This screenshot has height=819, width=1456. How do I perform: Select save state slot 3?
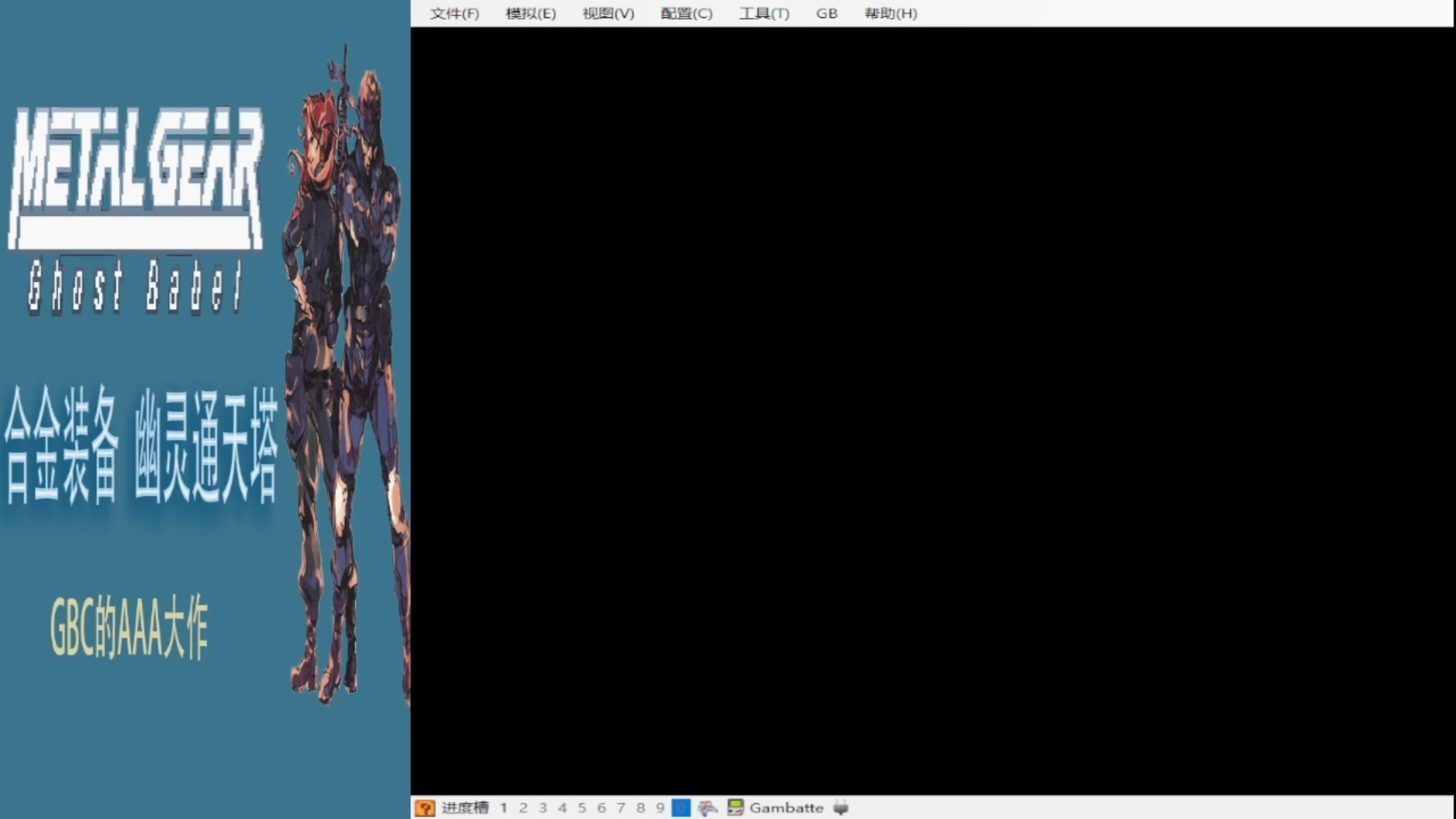(543, 808)
